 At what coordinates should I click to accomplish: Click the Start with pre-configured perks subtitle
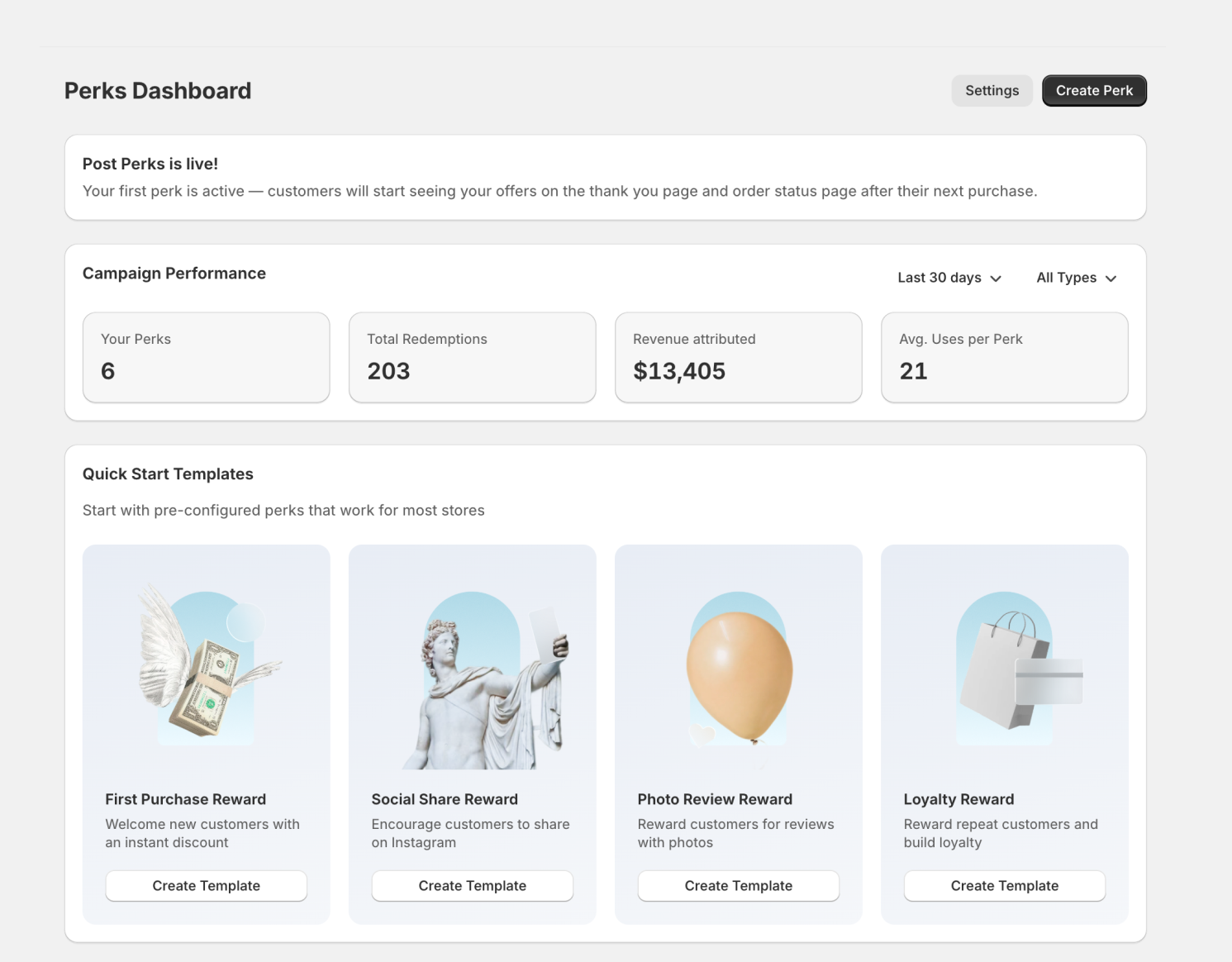pos(283,511)
